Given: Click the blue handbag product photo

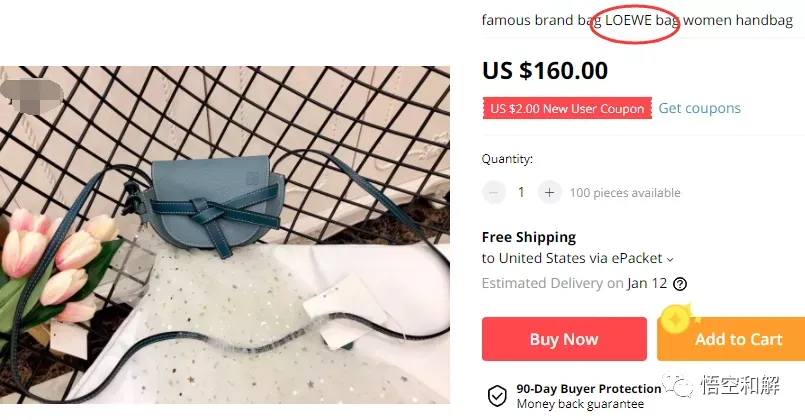Looking at the screenshot, I should click(x=225, y=235).
